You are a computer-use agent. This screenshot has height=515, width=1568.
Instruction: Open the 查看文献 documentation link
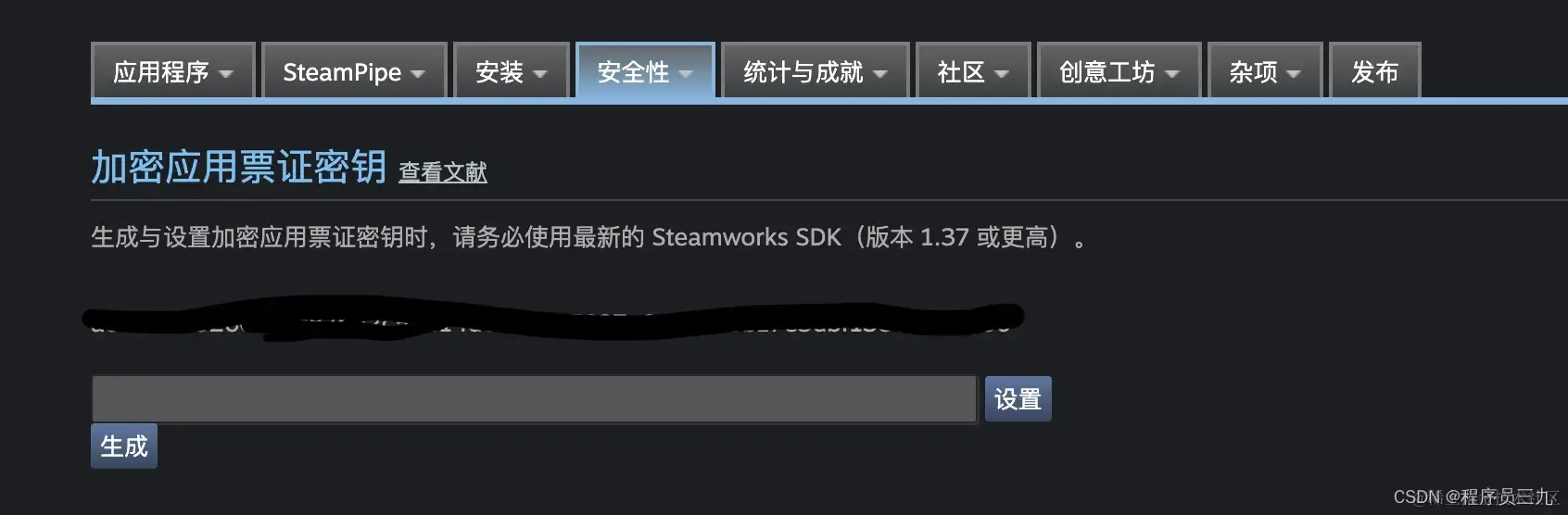click(x=443, y=172)
